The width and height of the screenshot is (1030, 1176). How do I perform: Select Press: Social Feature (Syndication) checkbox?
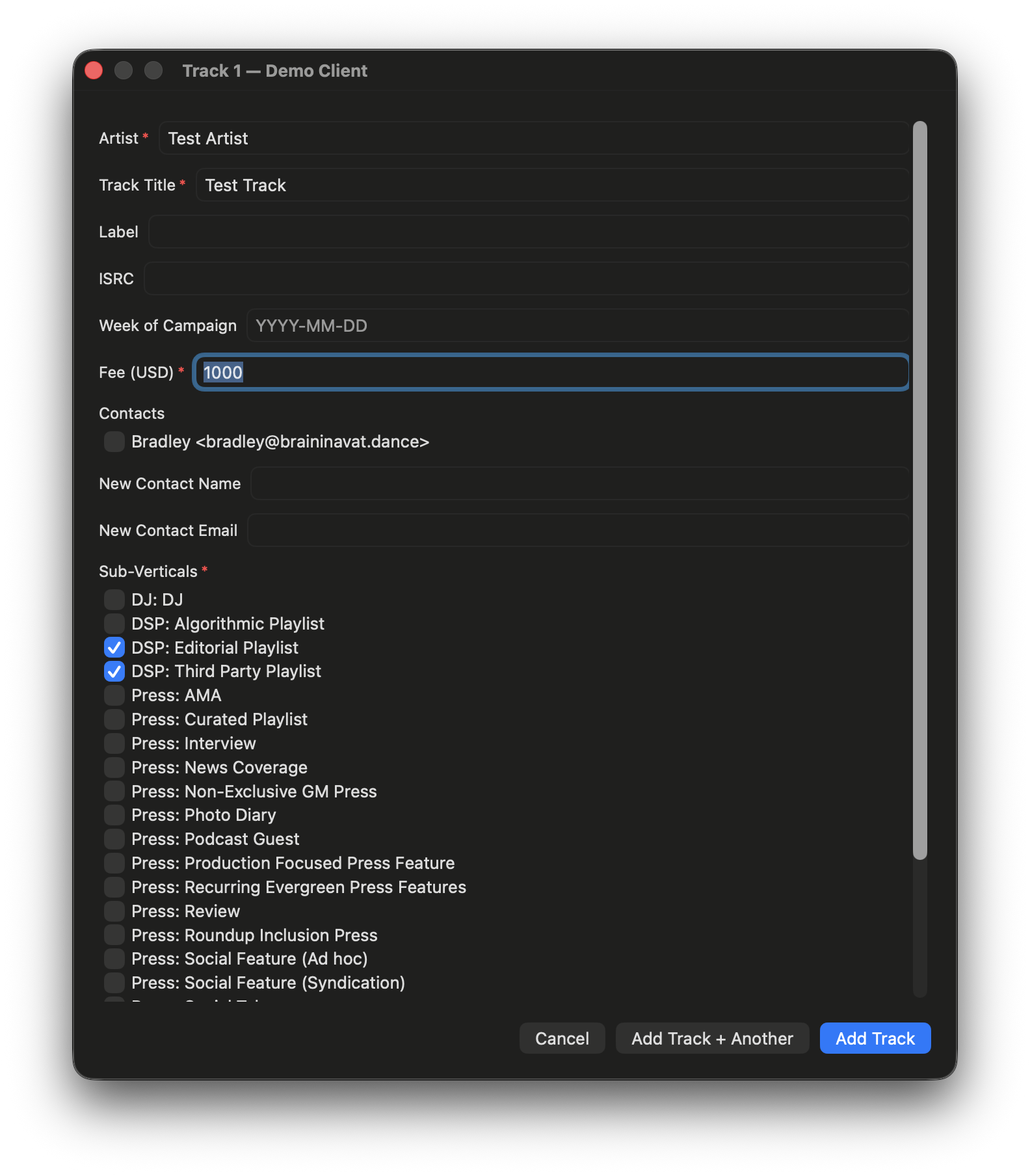point(114,983)
